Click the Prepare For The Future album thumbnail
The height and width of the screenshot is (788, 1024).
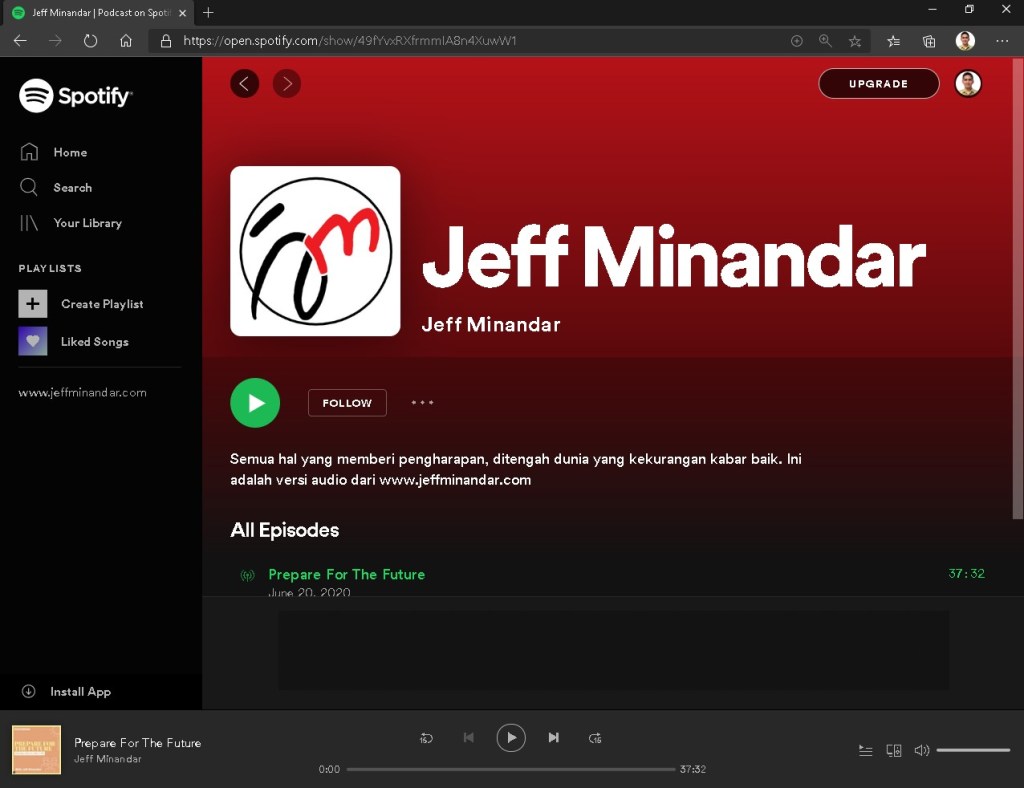pos(37,750)
